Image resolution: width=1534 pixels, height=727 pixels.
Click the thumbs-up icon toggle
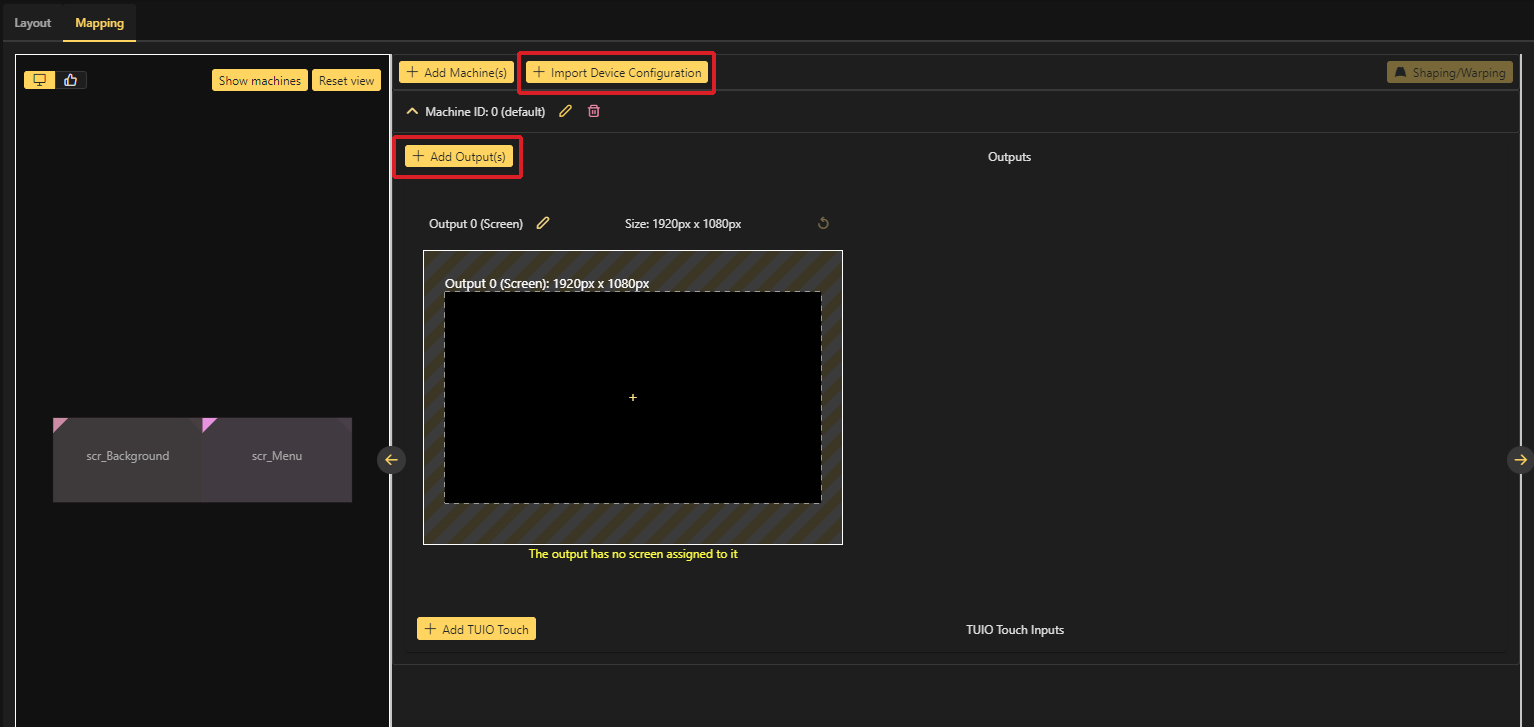point(71,80)
